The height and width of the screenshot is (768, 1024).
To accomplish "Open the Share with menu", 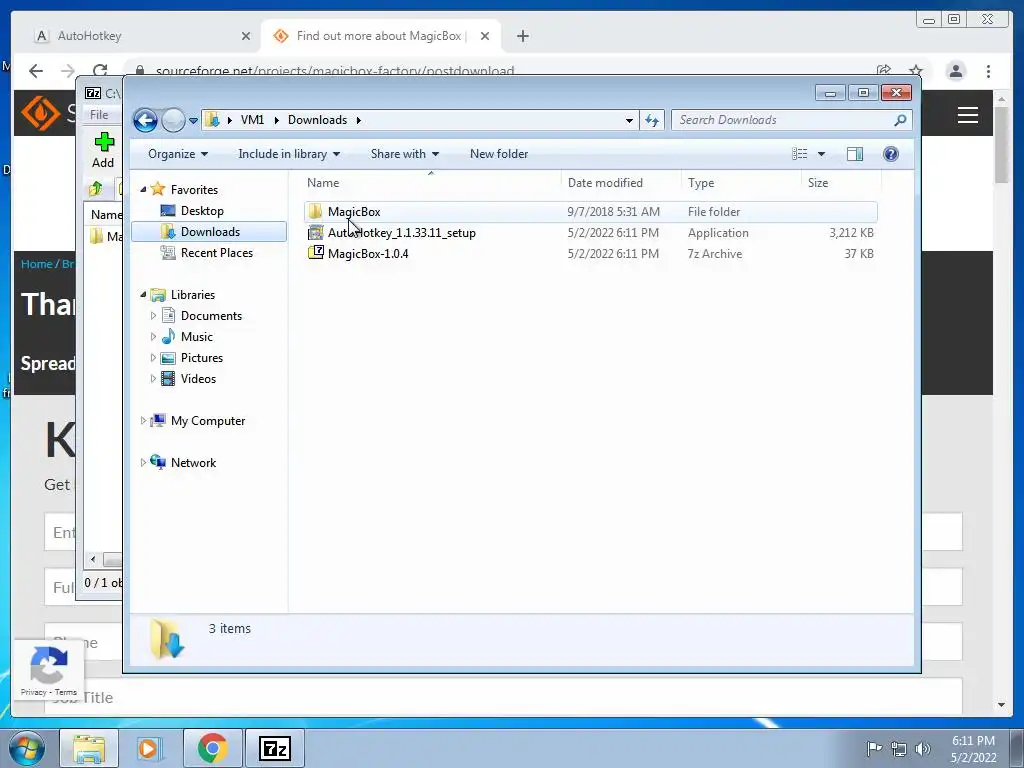I will [x=404, y=154].
